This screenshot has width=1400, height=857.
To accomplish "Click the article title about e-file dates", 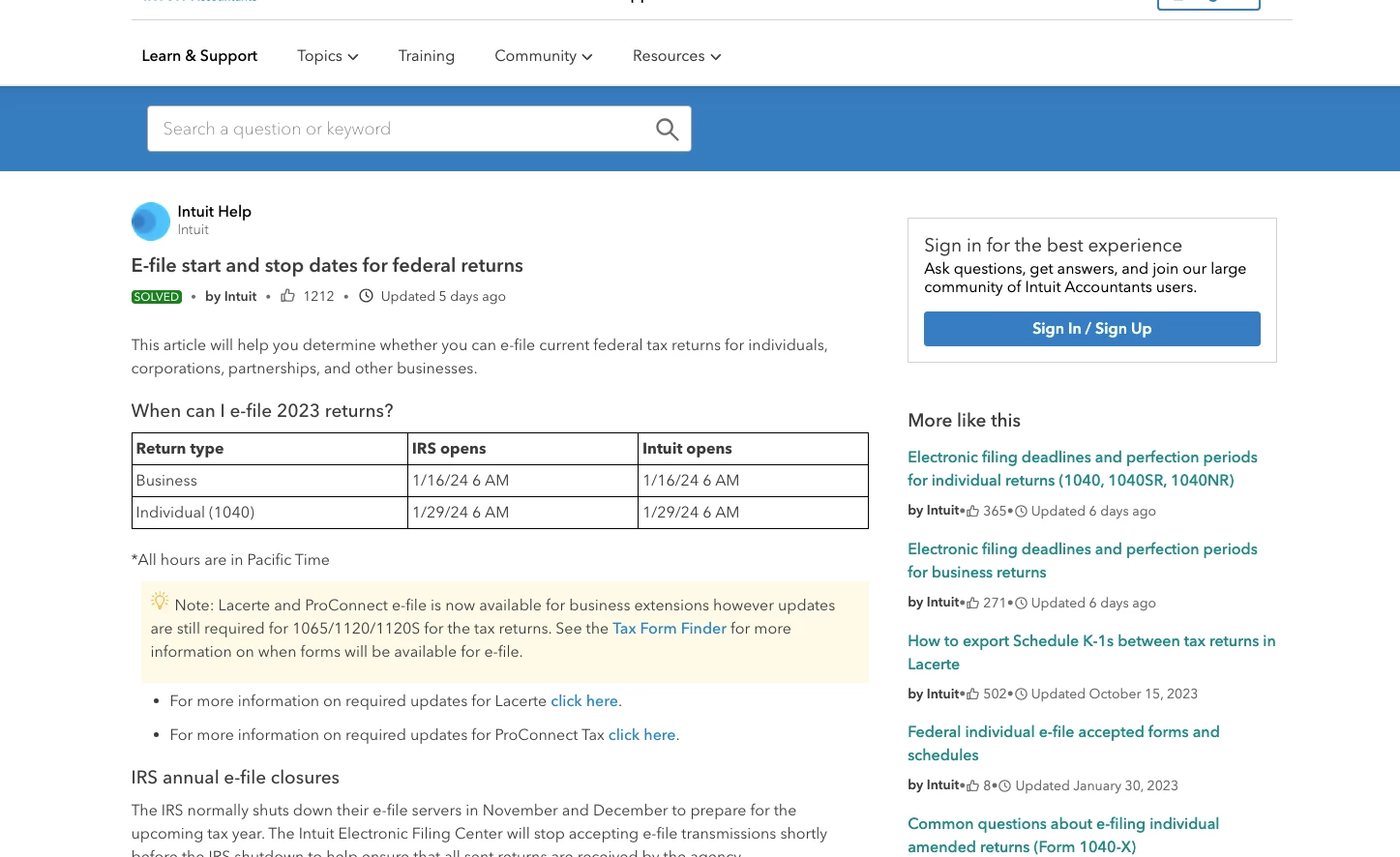I will pos(327,265).
